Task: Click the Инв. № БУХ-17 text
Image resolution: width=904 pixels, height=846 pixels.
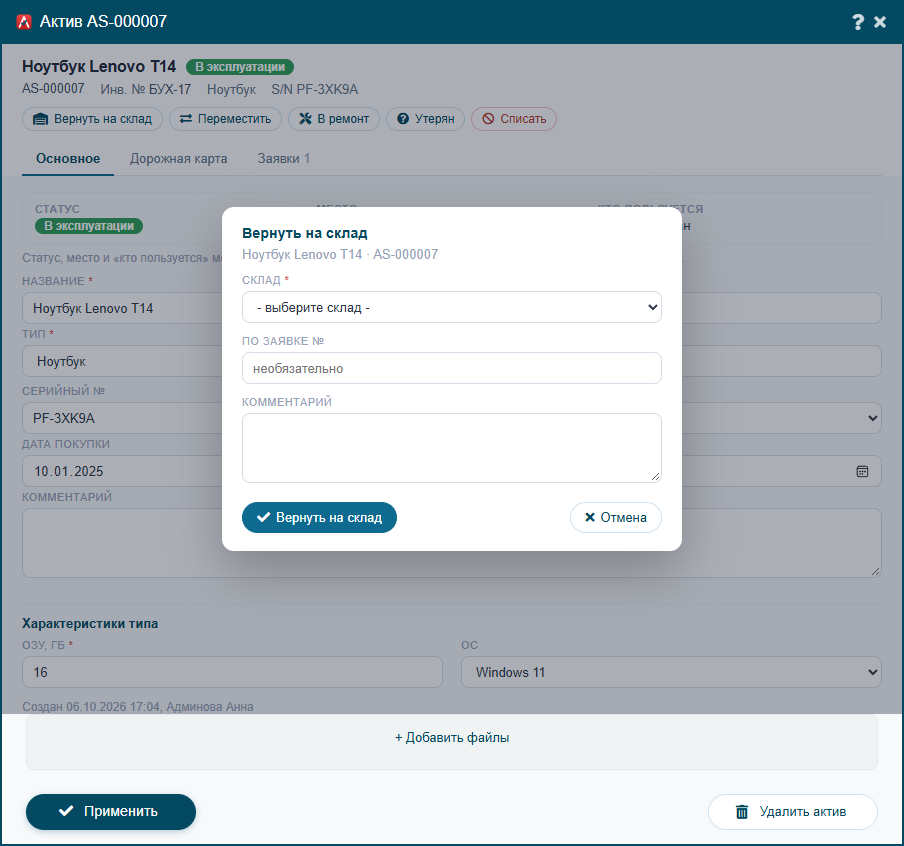Action: (x=145, y=89)
